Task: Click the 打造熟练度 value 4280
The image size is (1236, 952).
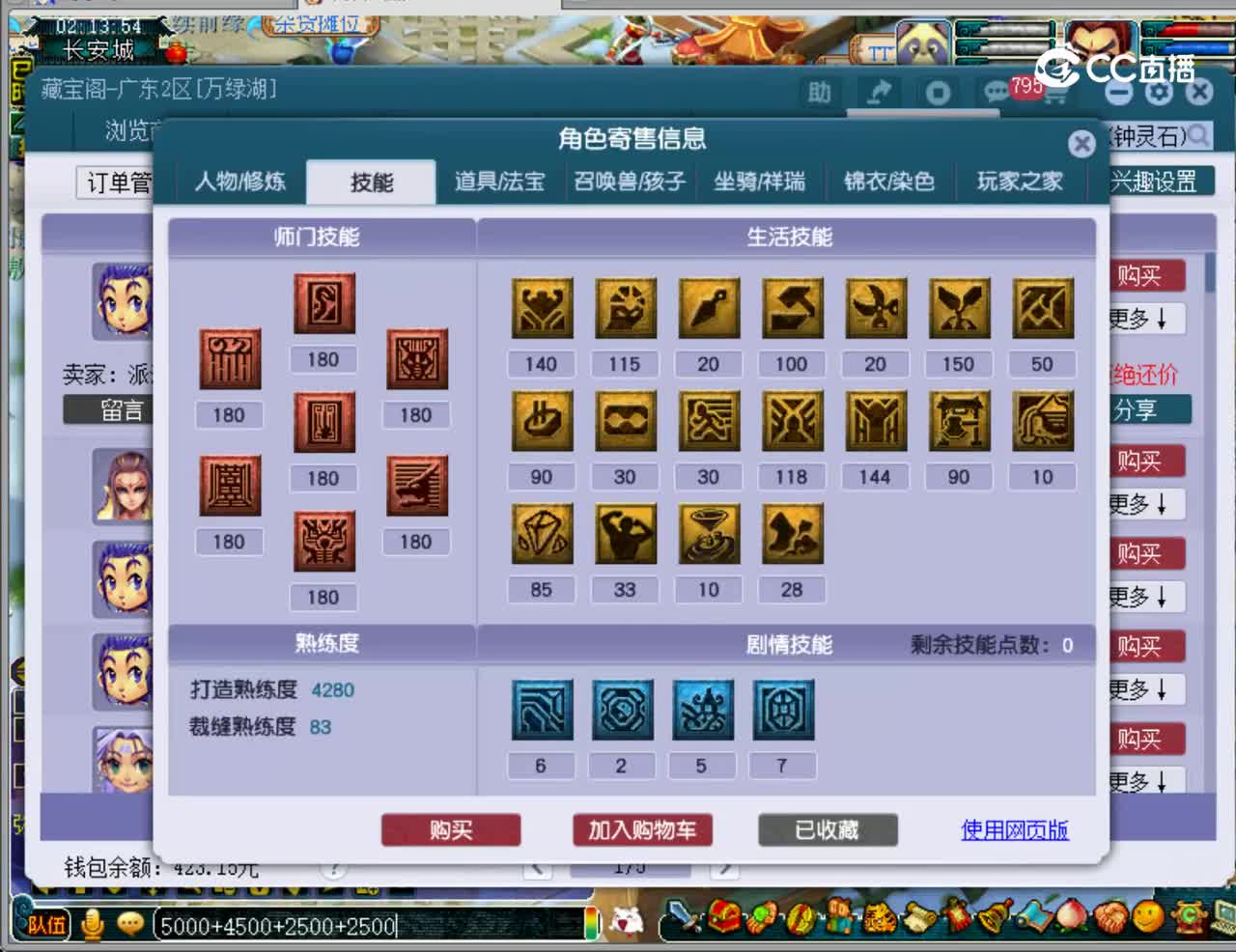Action: (x=333, y=690)
